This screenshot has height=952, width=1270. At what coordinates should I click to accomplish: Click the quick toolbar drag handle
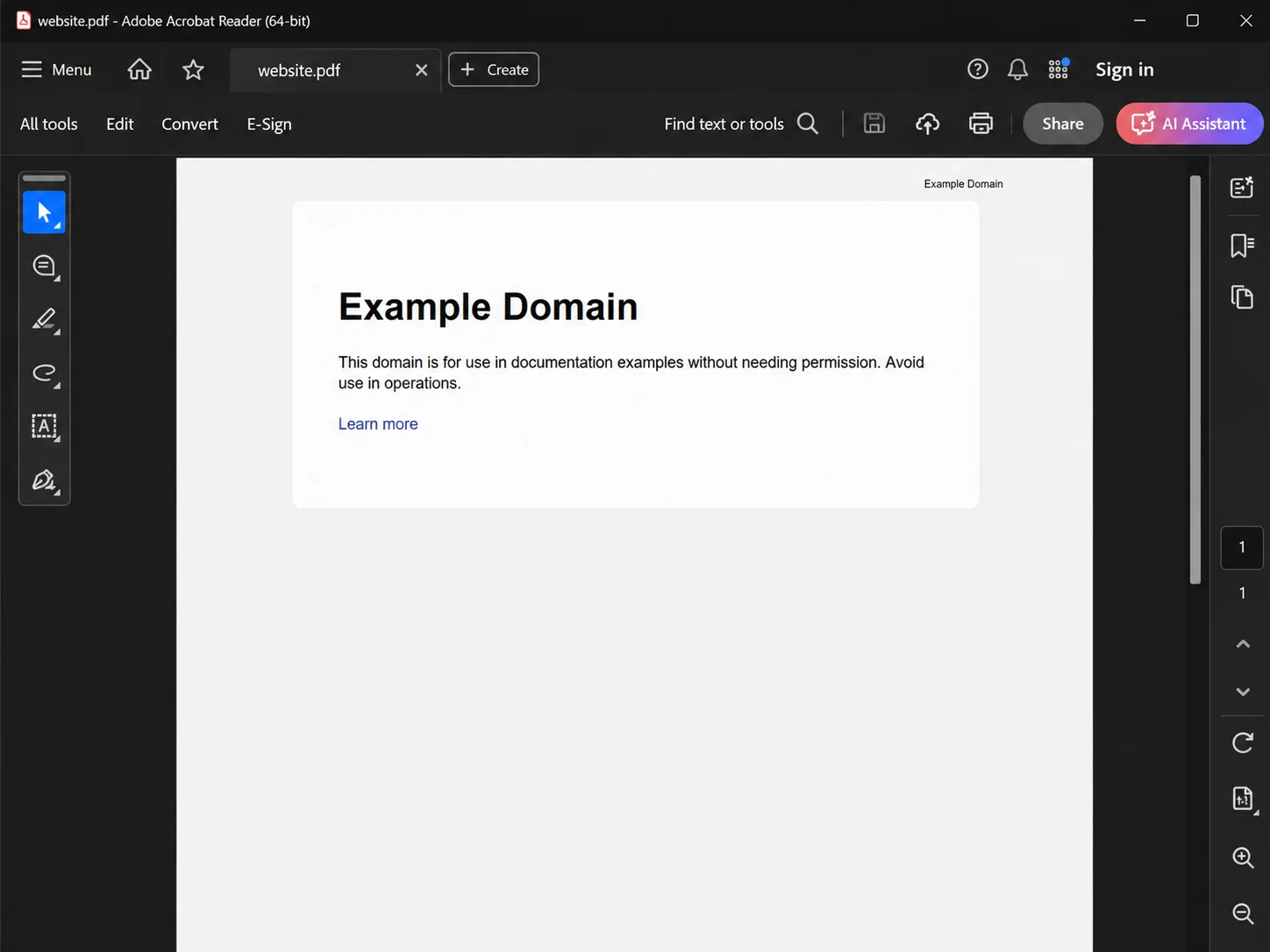point(44,178)
